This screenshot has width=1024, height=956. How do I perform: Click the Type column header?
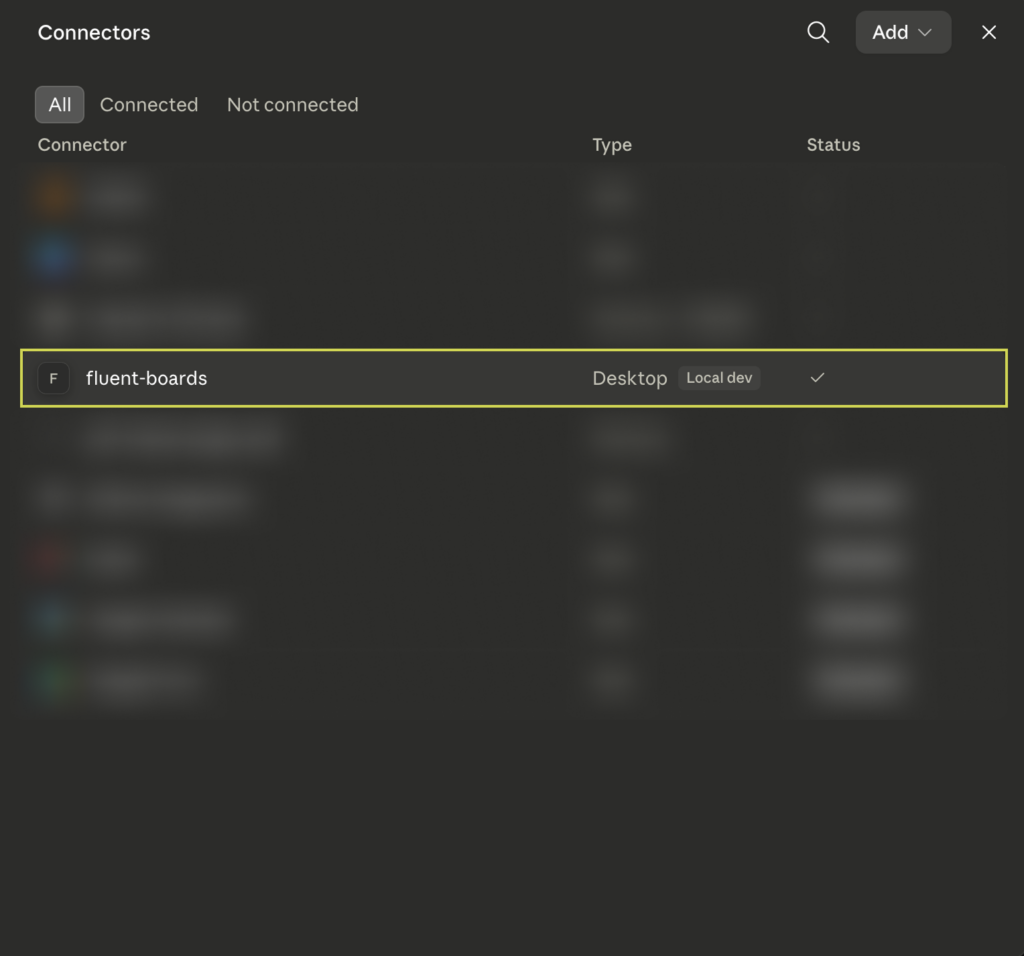point(612,145)
